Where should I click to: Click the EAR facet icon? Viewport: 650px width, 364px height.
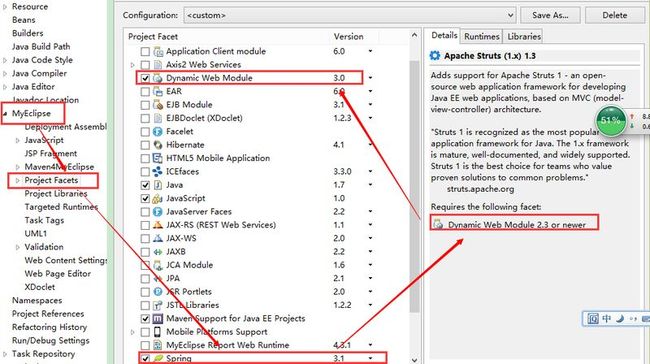point(158,91)
